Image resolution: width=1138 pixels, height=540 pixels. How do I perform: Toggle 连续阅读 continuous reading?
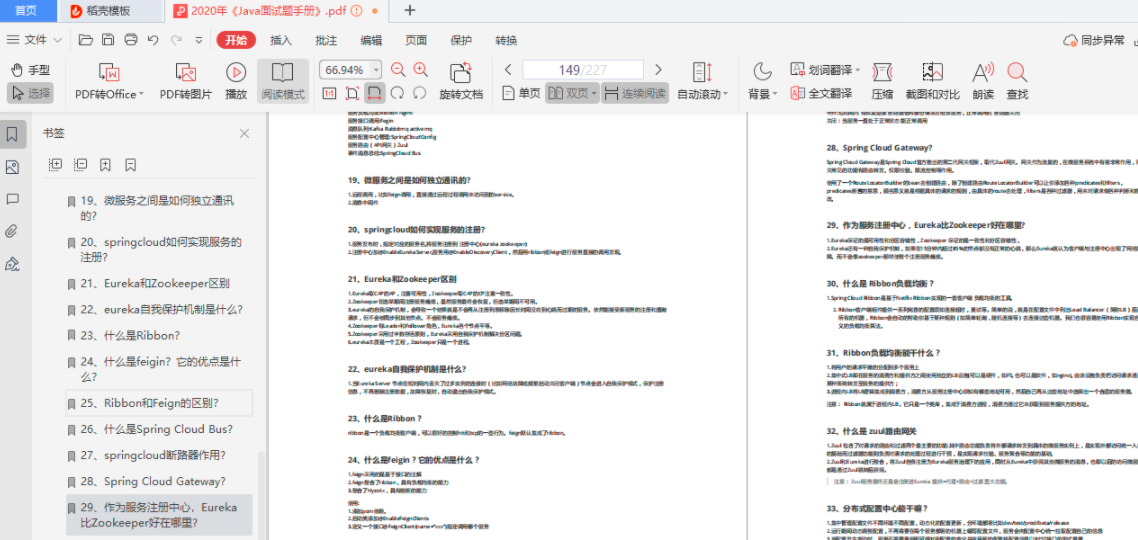click(x=635, y=93)
